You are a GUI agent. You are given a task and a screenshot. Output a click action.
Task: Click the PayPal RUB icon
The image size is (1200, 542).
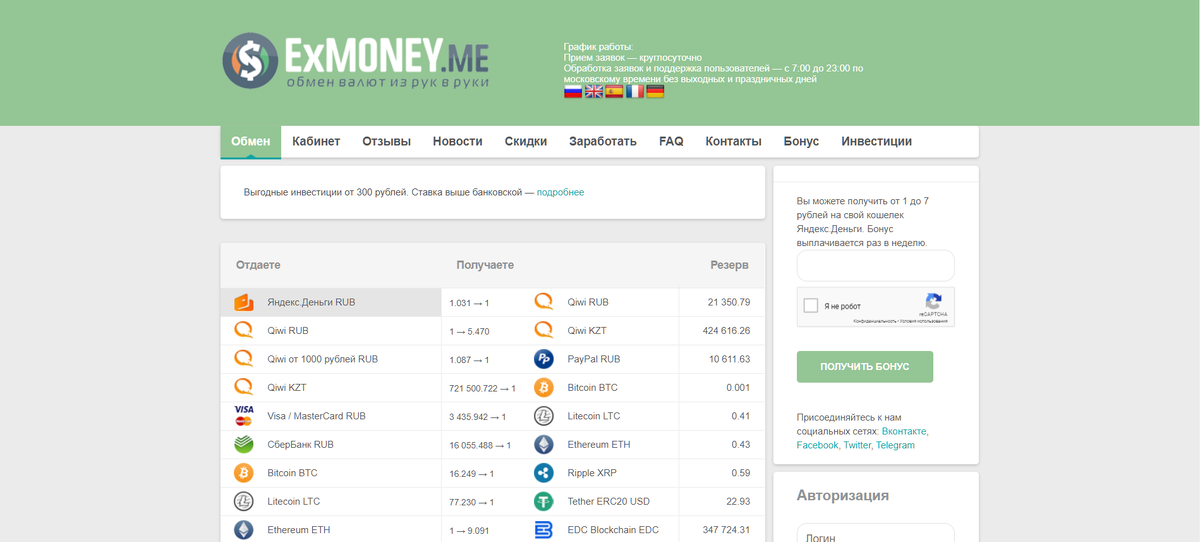[x=544, y=359]
